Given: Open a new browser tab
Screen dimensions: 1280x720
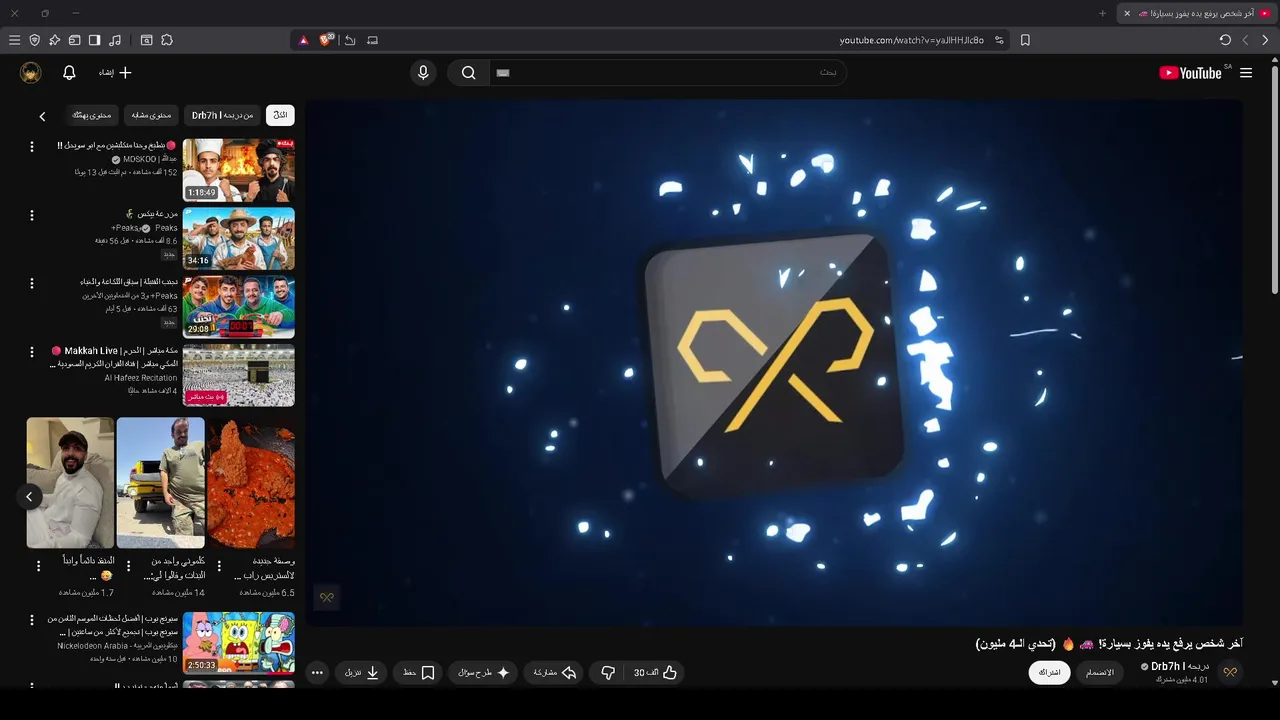Looking at the screenshot, I should tap(1102, 13).
